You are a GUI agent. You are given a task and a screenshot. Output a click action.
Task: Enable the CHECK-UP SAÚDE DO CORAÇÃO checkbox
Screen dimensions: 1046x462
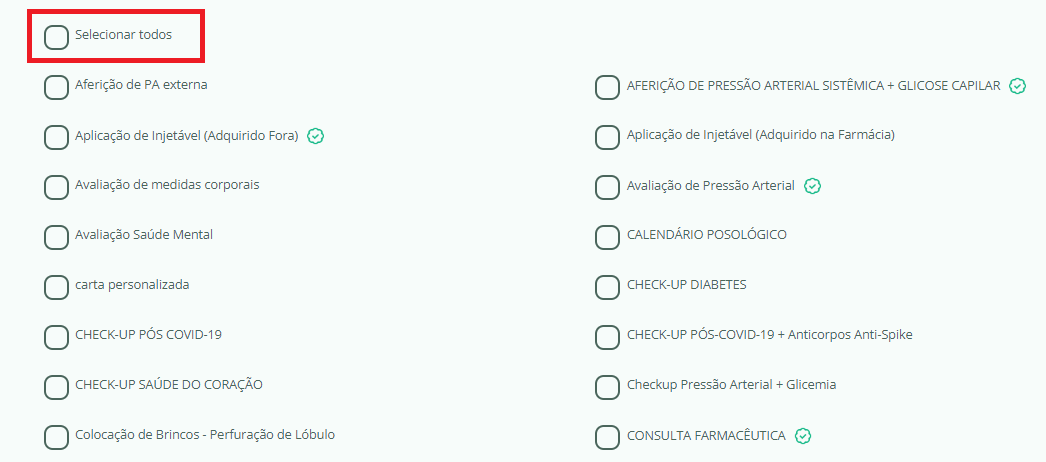(x=57, y=387)
